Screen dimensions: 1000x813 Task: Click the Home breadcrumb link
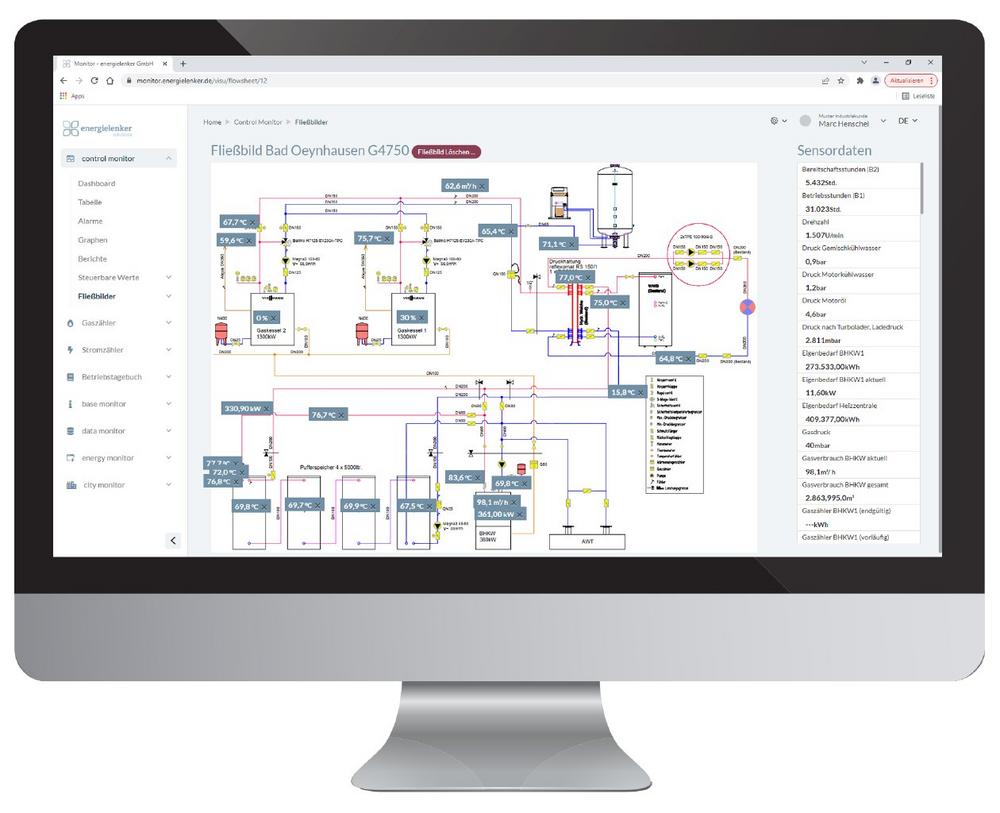coord(212,122)
